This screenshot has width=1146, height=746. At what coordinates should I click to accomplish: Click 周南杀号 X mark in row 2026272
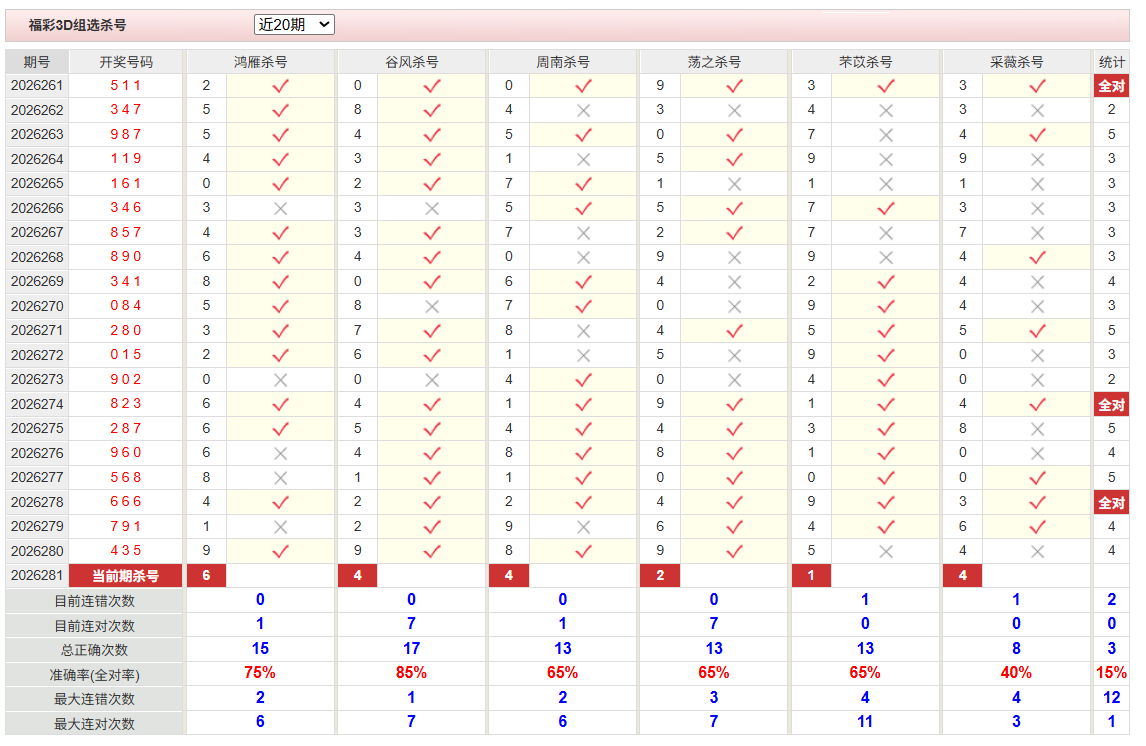tap(583, 356)
